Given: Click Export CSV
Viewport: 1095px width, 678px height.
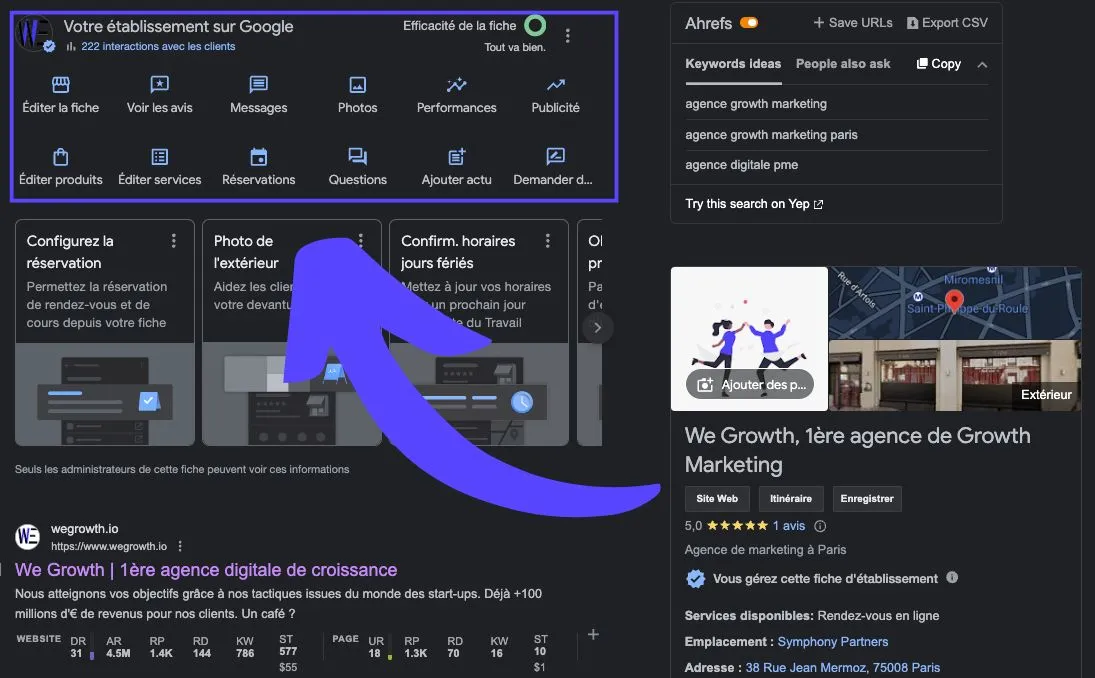Looking at the screenshot, I should click(x=947, y=23).
